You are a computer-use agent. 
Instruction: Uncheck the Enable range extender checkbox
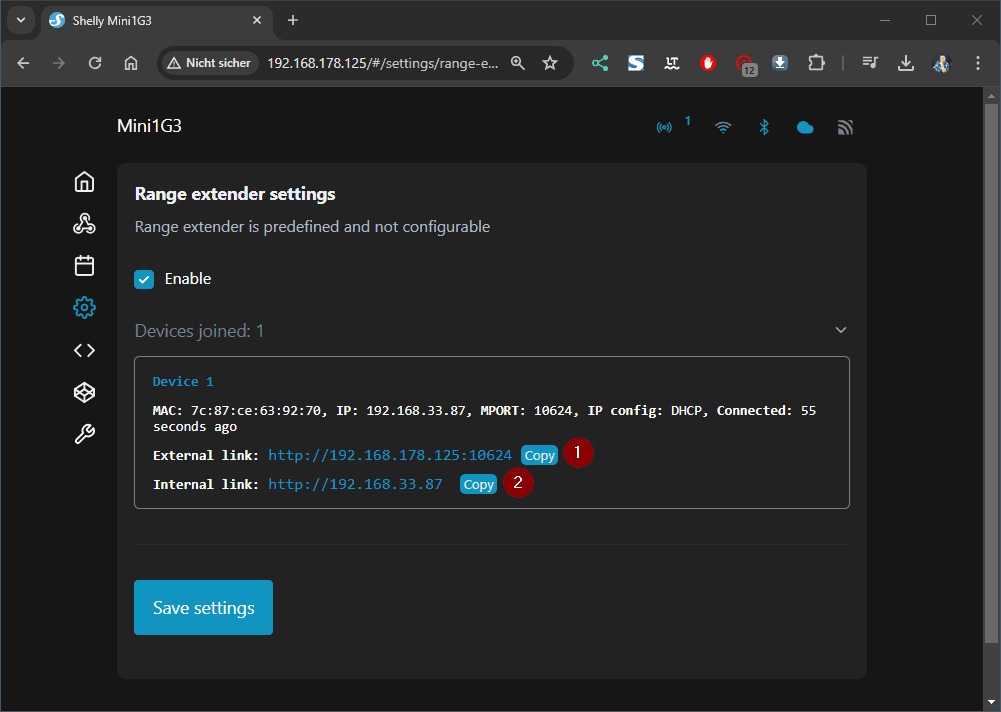tap(144, 279)
